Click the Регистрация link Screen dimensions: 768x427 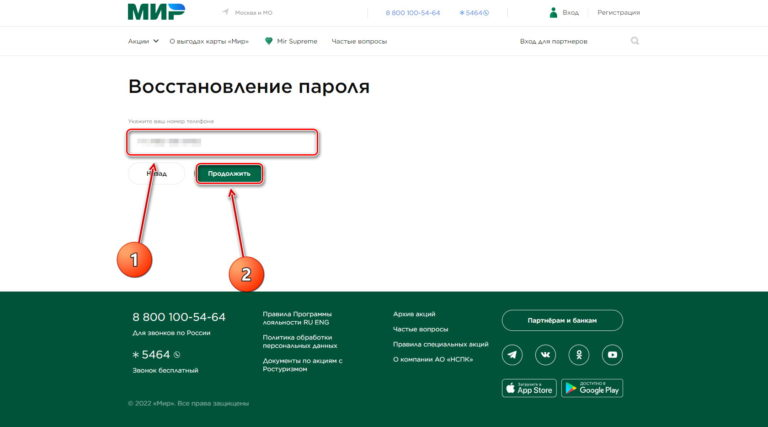point(618,13)
